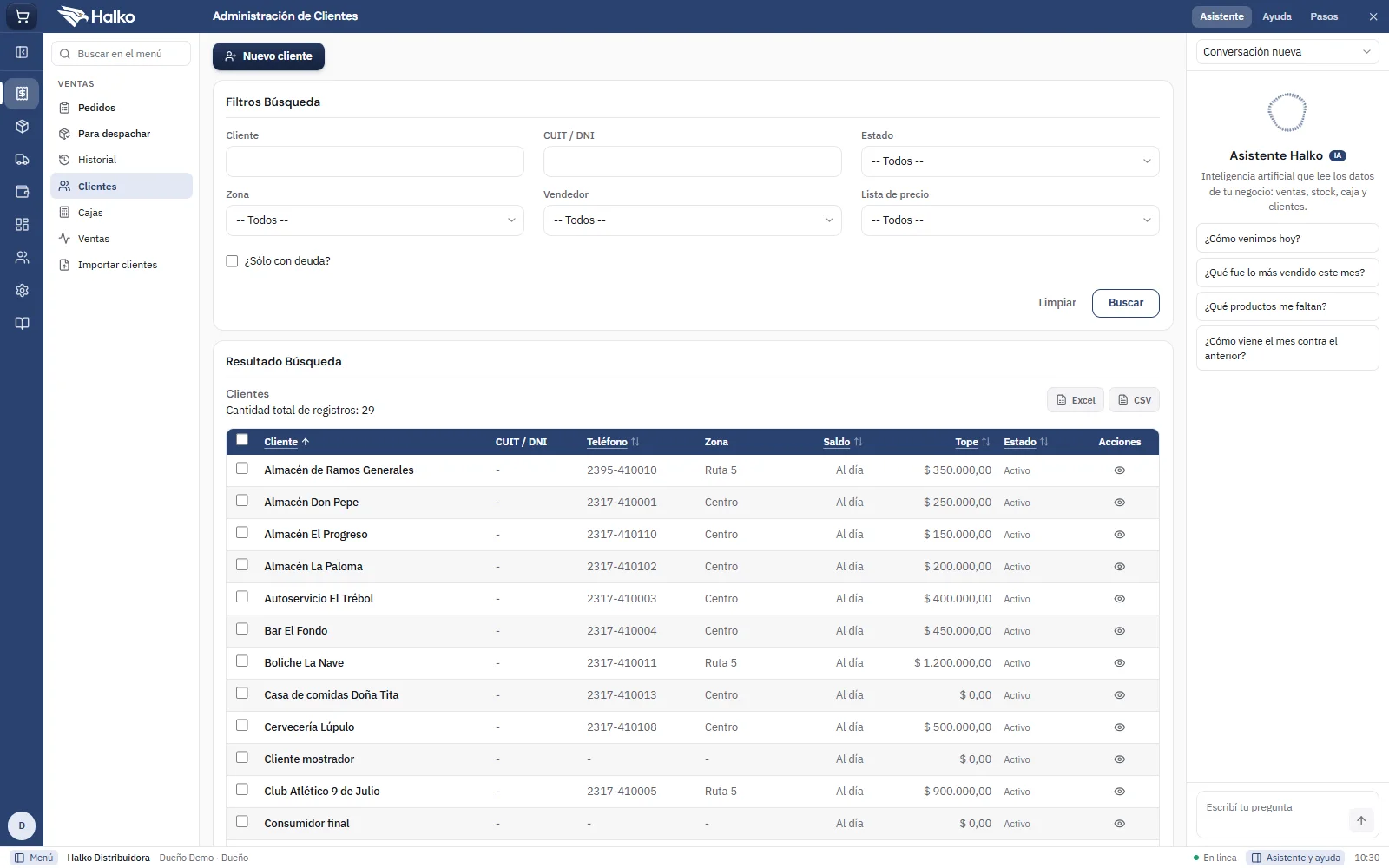
Task: View details of Almacén Don Pepe via eye icon
Action: pos(1119,503)
